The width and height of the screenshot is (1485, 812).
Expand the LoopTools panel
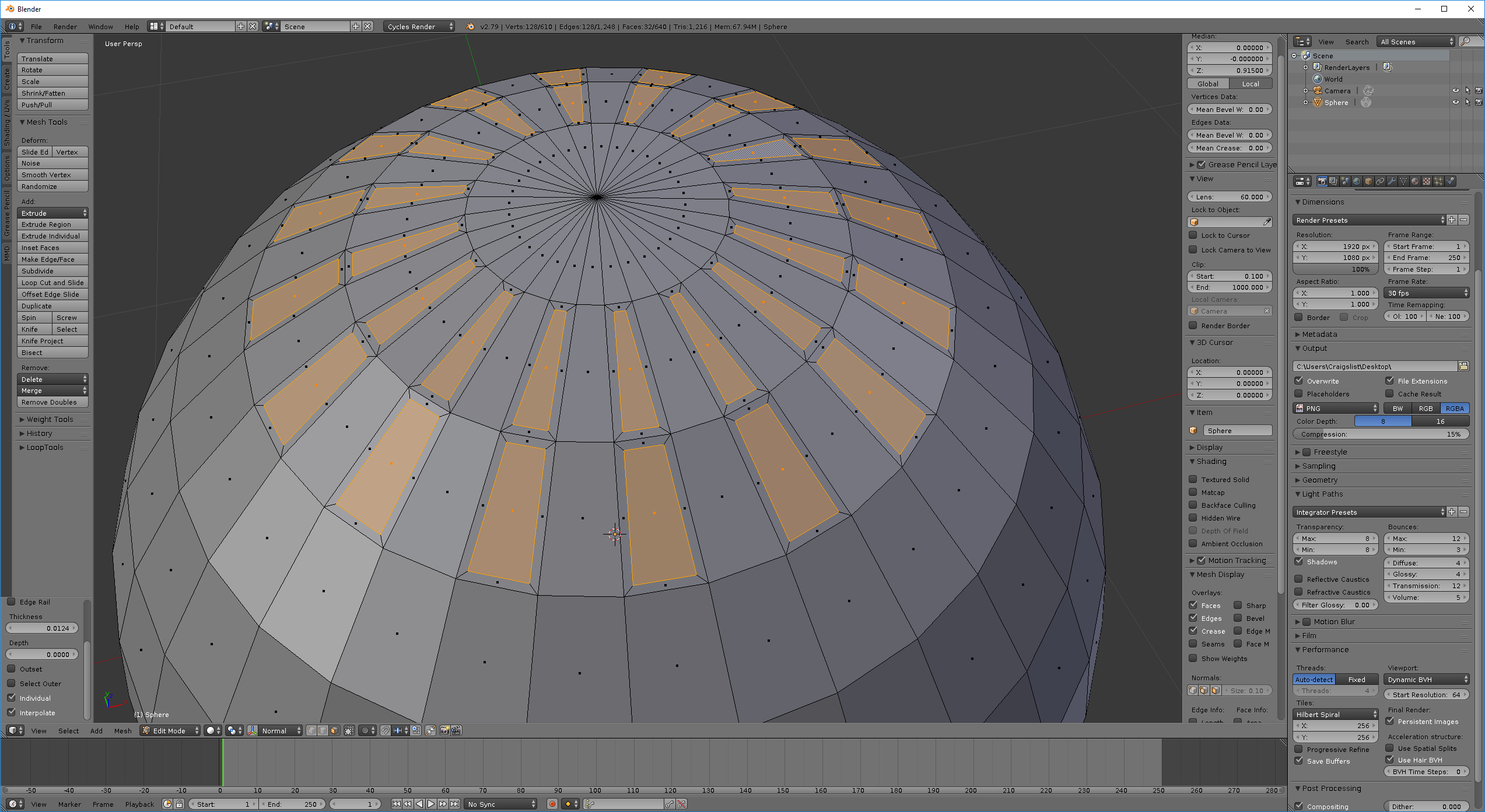(x=44, y=447)
